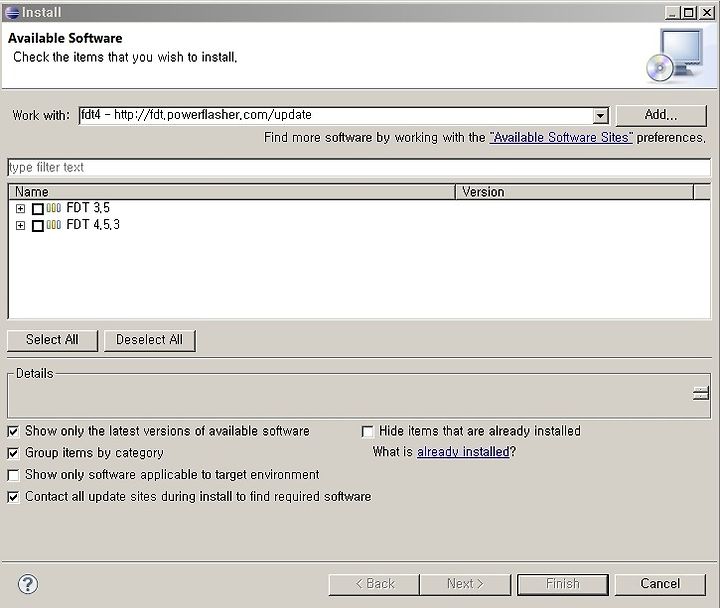Screen dimensions: 720x608
Task: Click the Eclipse icon in the title bar
Action: (x=11, y=12)
